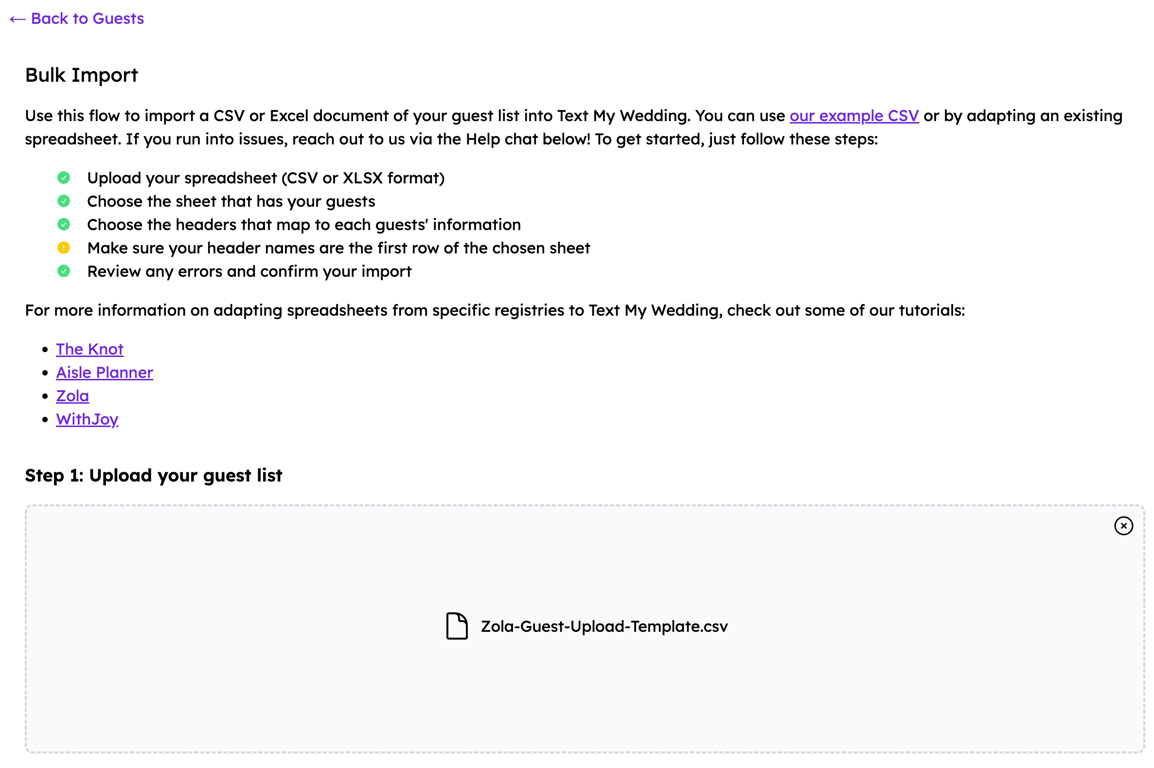The height and width of the screenshot is (768, 1154).
Task: Go back via Back to Guests link
Action: (x=77, y=18)
